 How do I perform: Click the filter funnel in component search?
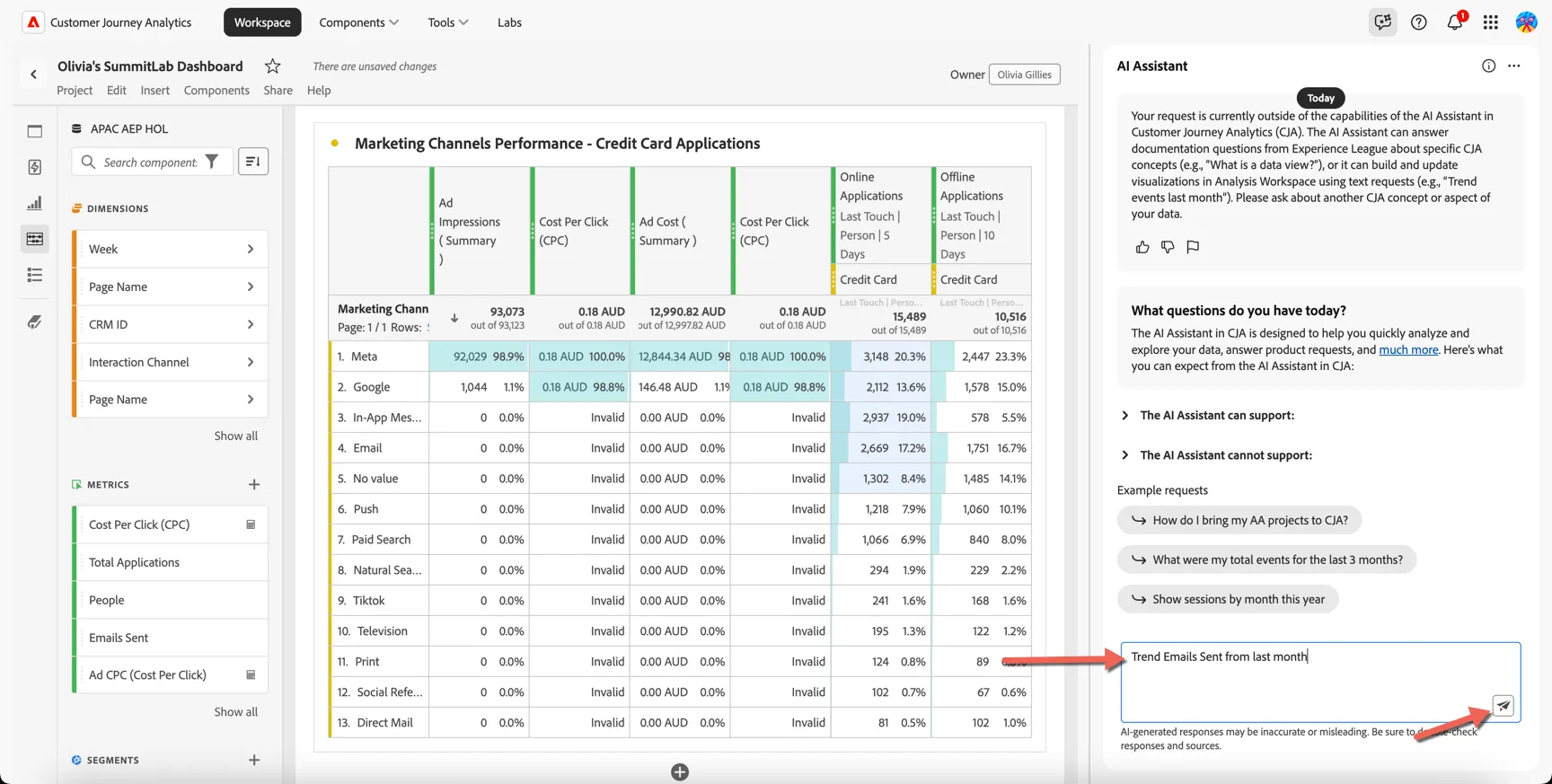coord(212,162)
